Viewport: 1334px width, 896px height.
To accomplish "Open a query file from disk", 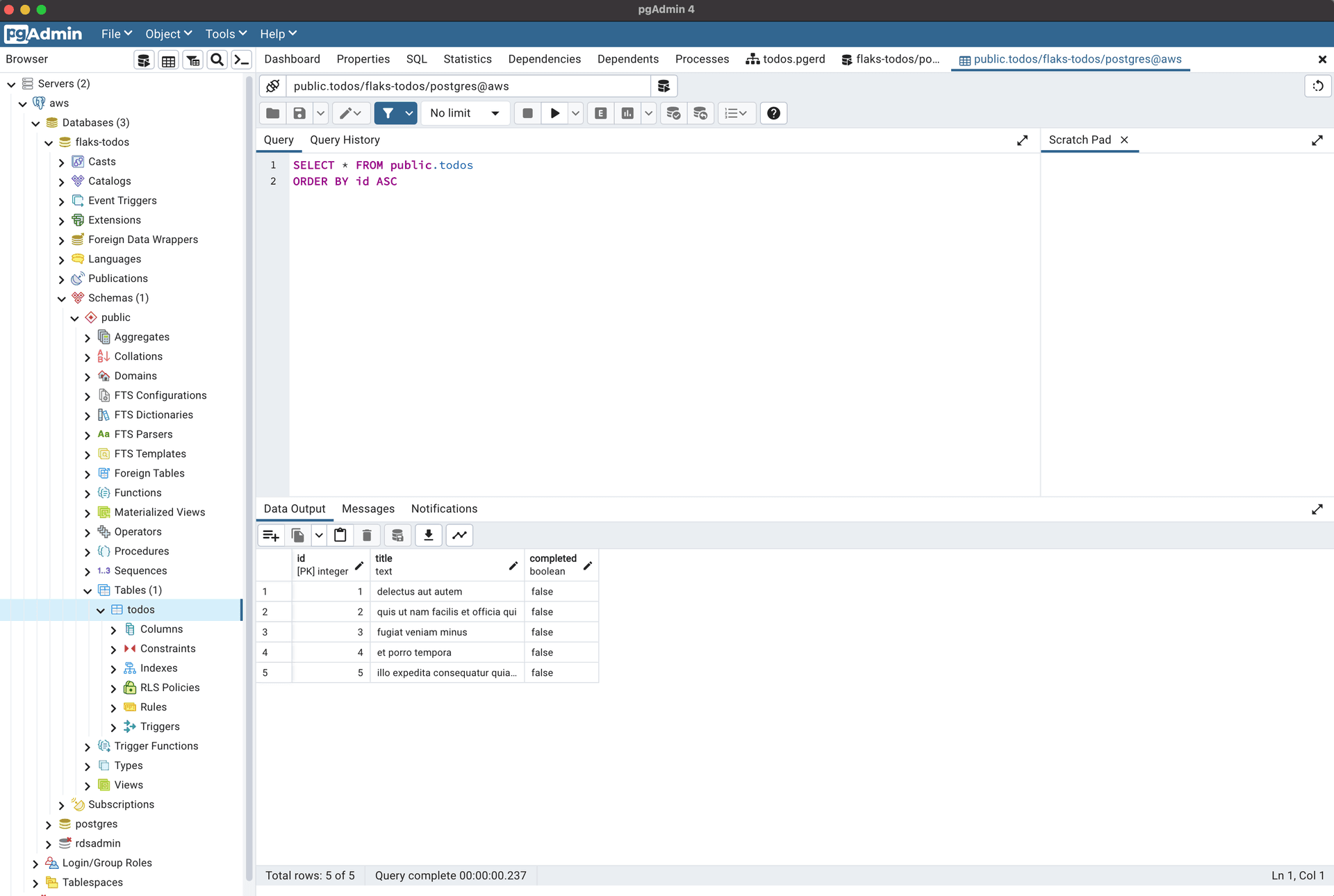I will (x=272, y=113).
